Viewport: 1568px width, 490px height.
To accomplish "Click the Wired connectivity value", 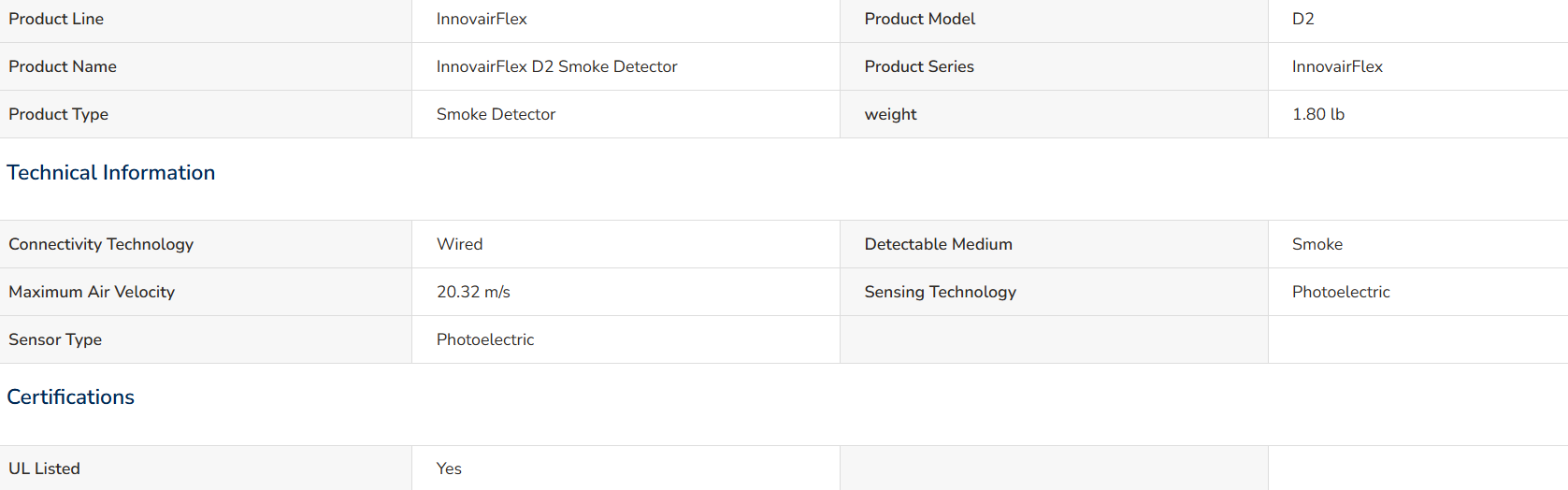I will tap(459, 244).
